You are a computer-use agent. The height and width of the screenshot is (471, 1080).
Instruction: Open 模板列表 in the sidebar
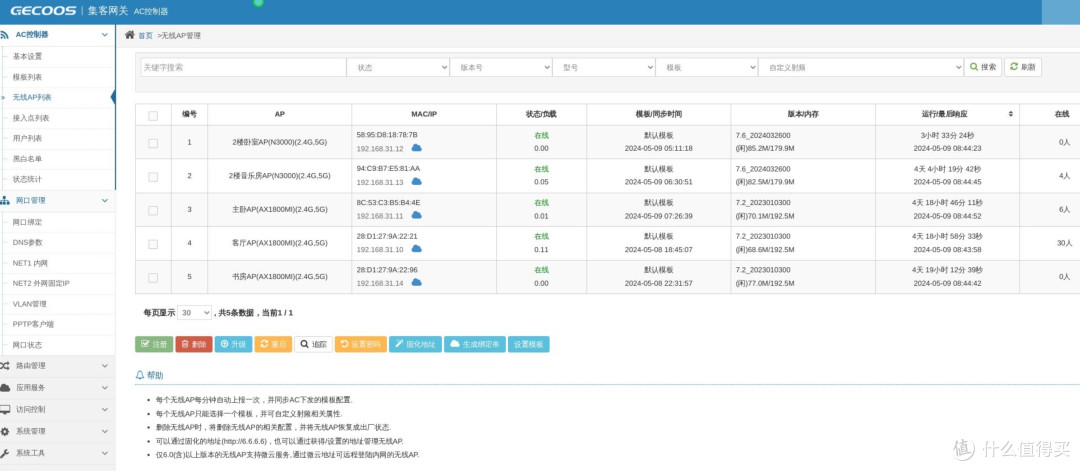click(x=28, y=77)
